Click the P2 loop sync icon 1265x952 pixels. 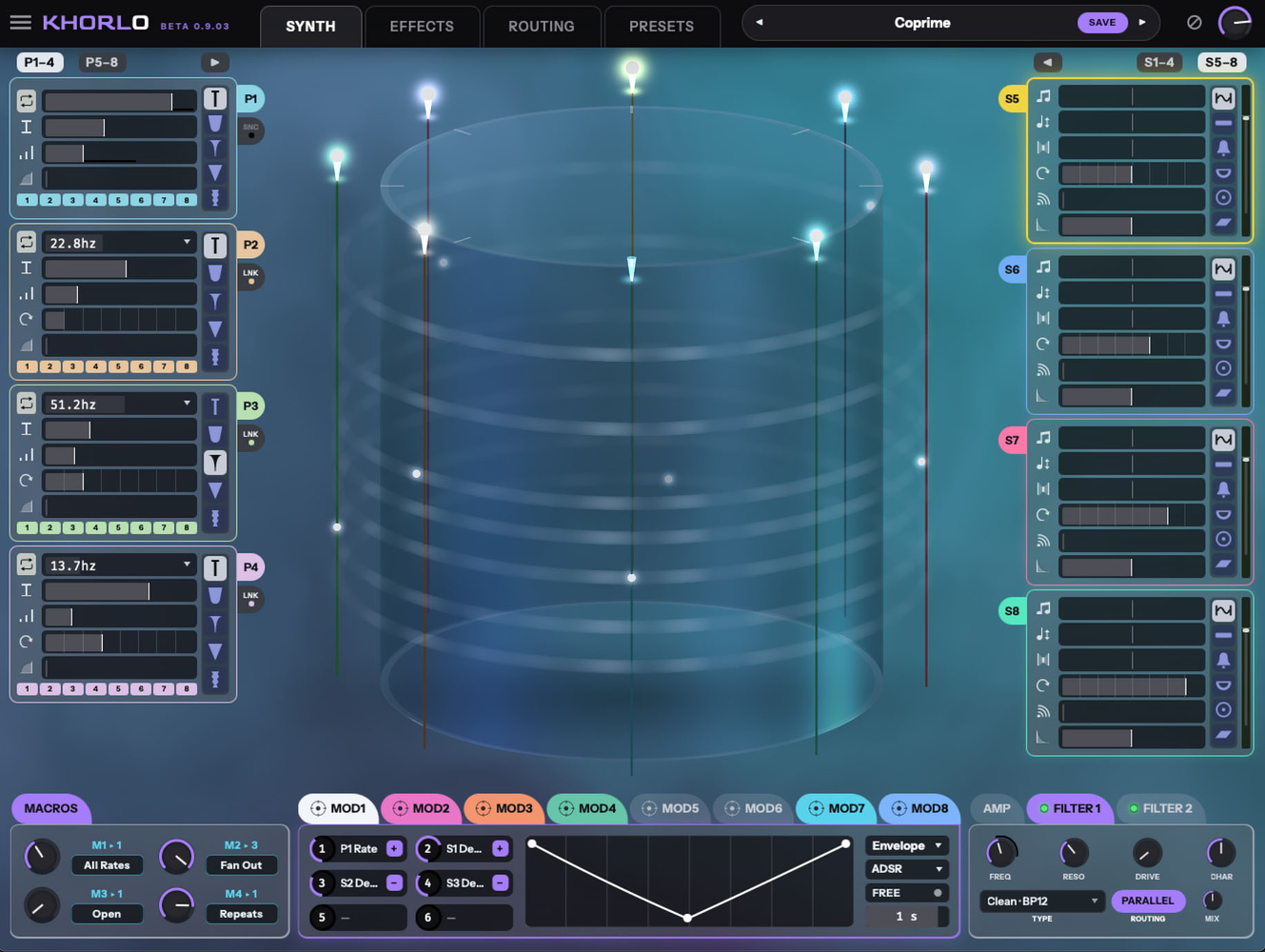(x=27, y=242)
